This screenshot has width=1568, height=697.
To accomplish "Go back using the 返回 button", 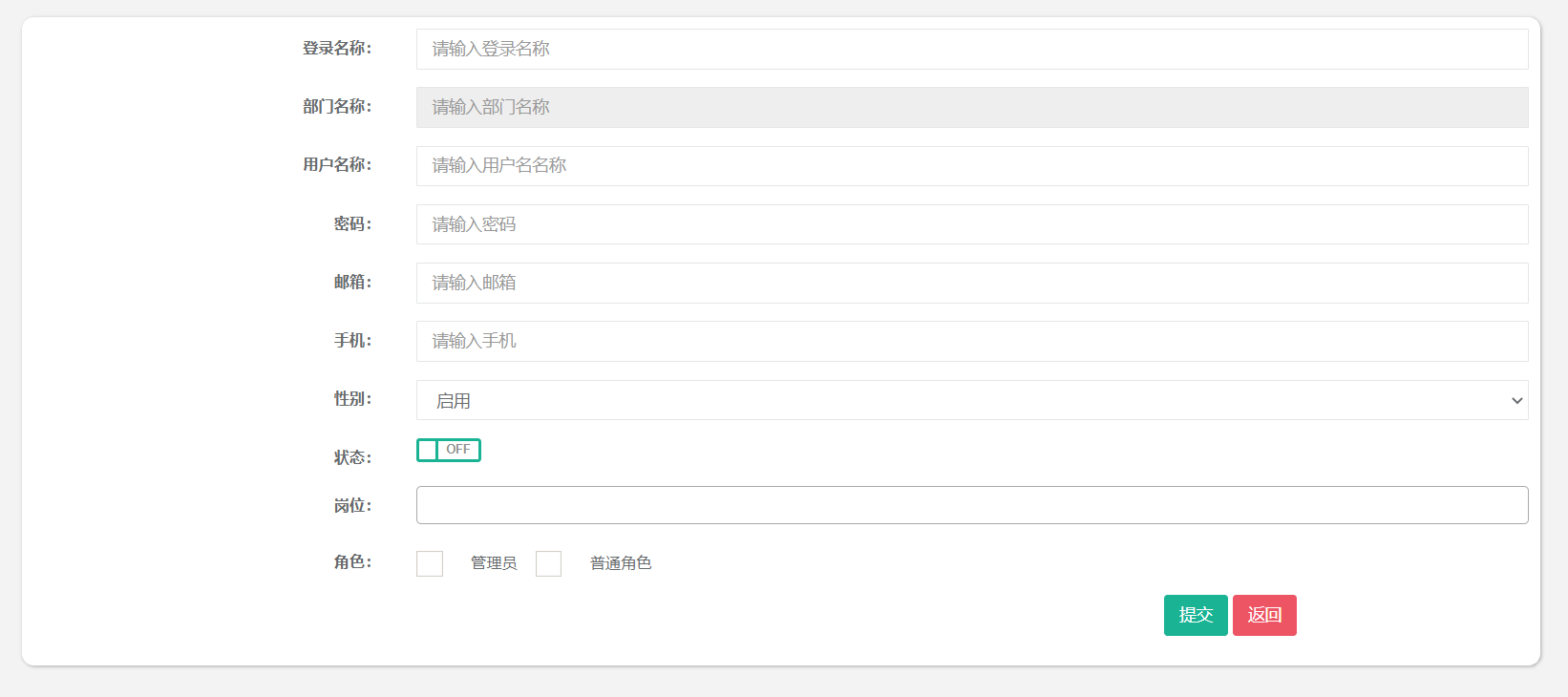I will click(x=1264, y=615).
